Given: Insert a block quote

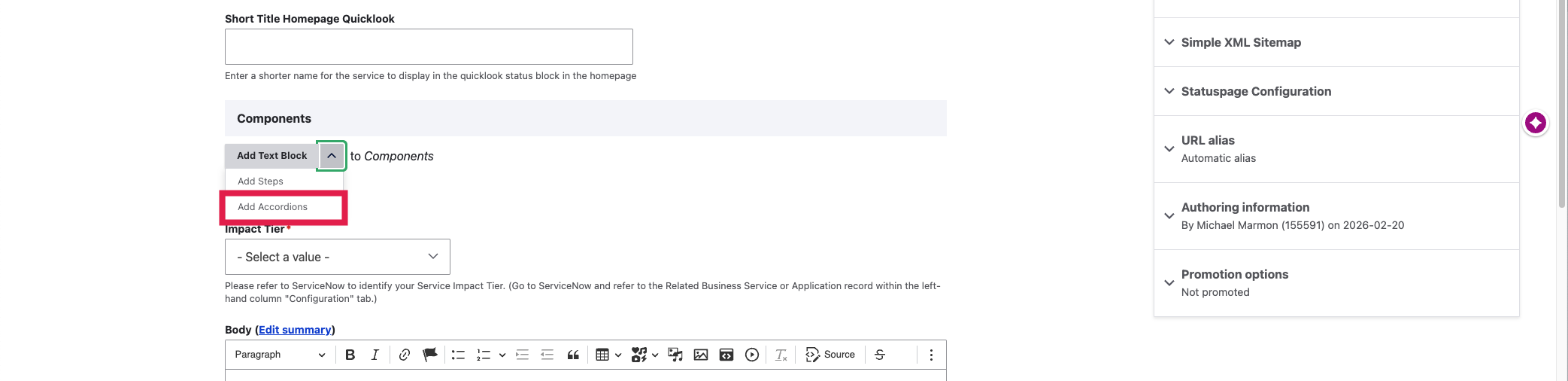Looking at the screenshot, I should click(x=573, y=355).
